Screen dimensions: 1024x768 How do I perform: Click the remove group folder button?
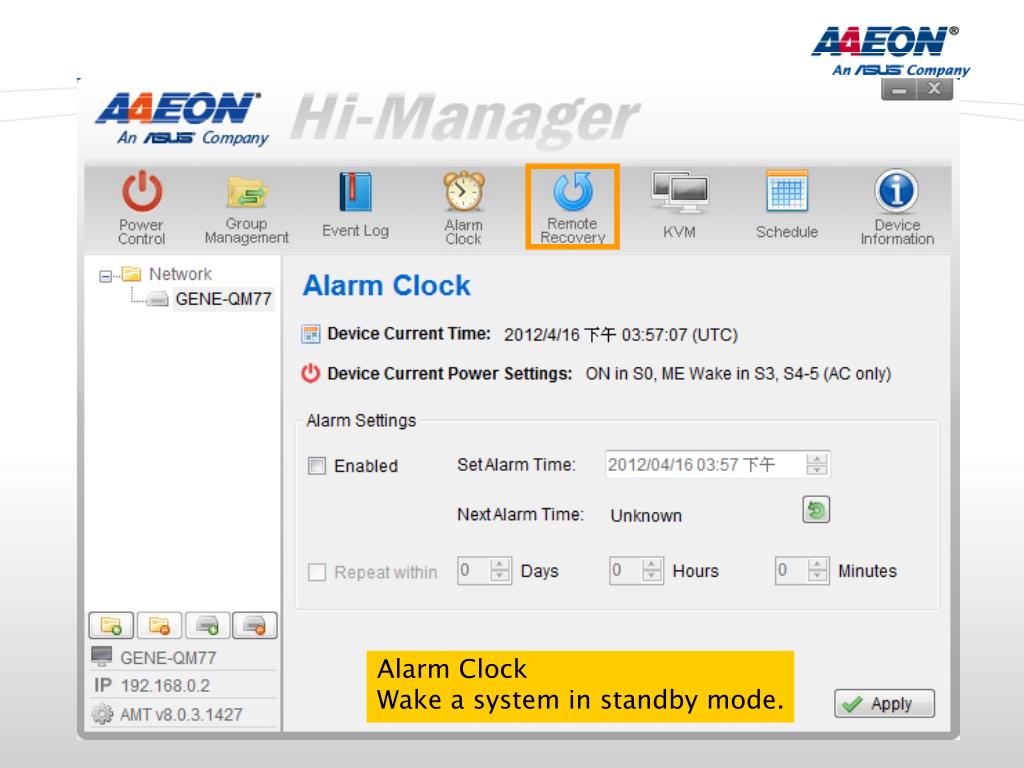click(x=159, y=626)
